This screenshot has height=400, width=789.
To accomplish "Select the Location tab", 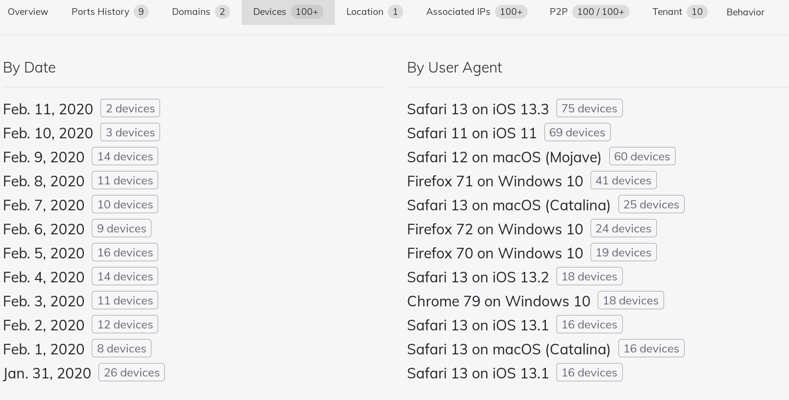I will 374,12.
